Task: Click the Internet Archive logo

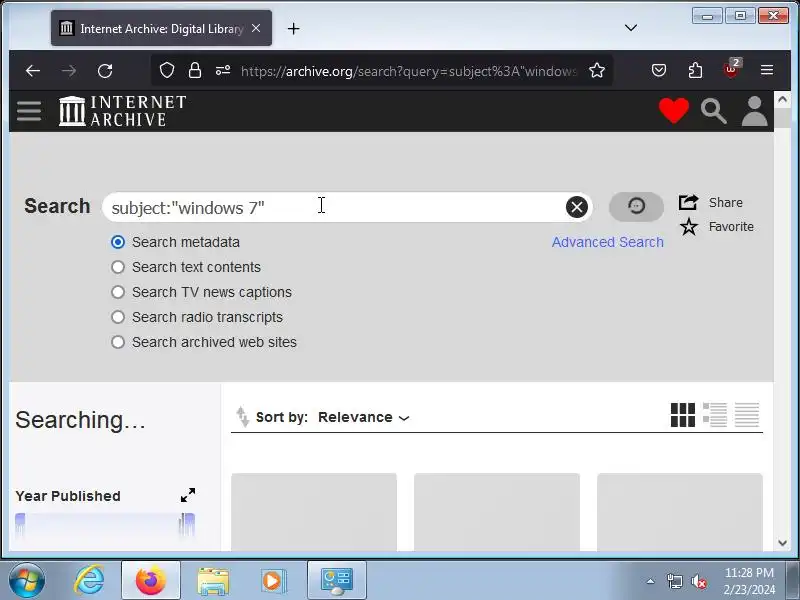Action: point(122,111)
